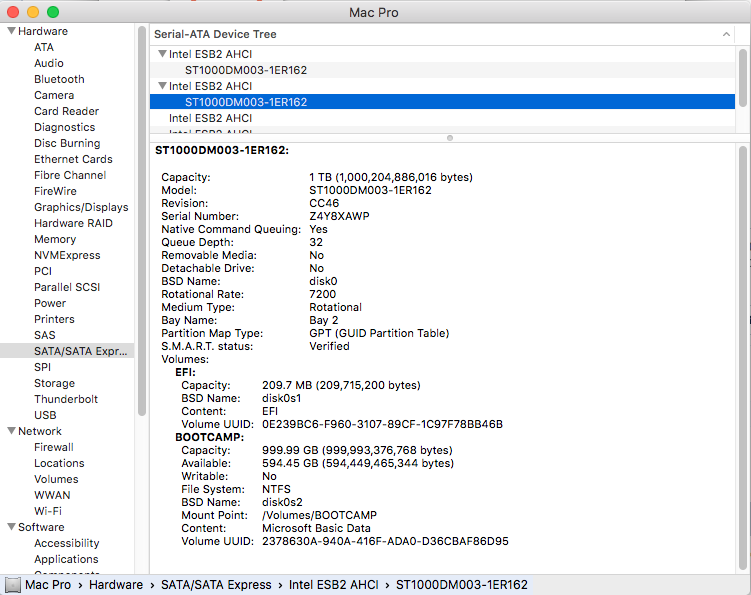Click the pane splitter handle dot

tap(450, 138)
